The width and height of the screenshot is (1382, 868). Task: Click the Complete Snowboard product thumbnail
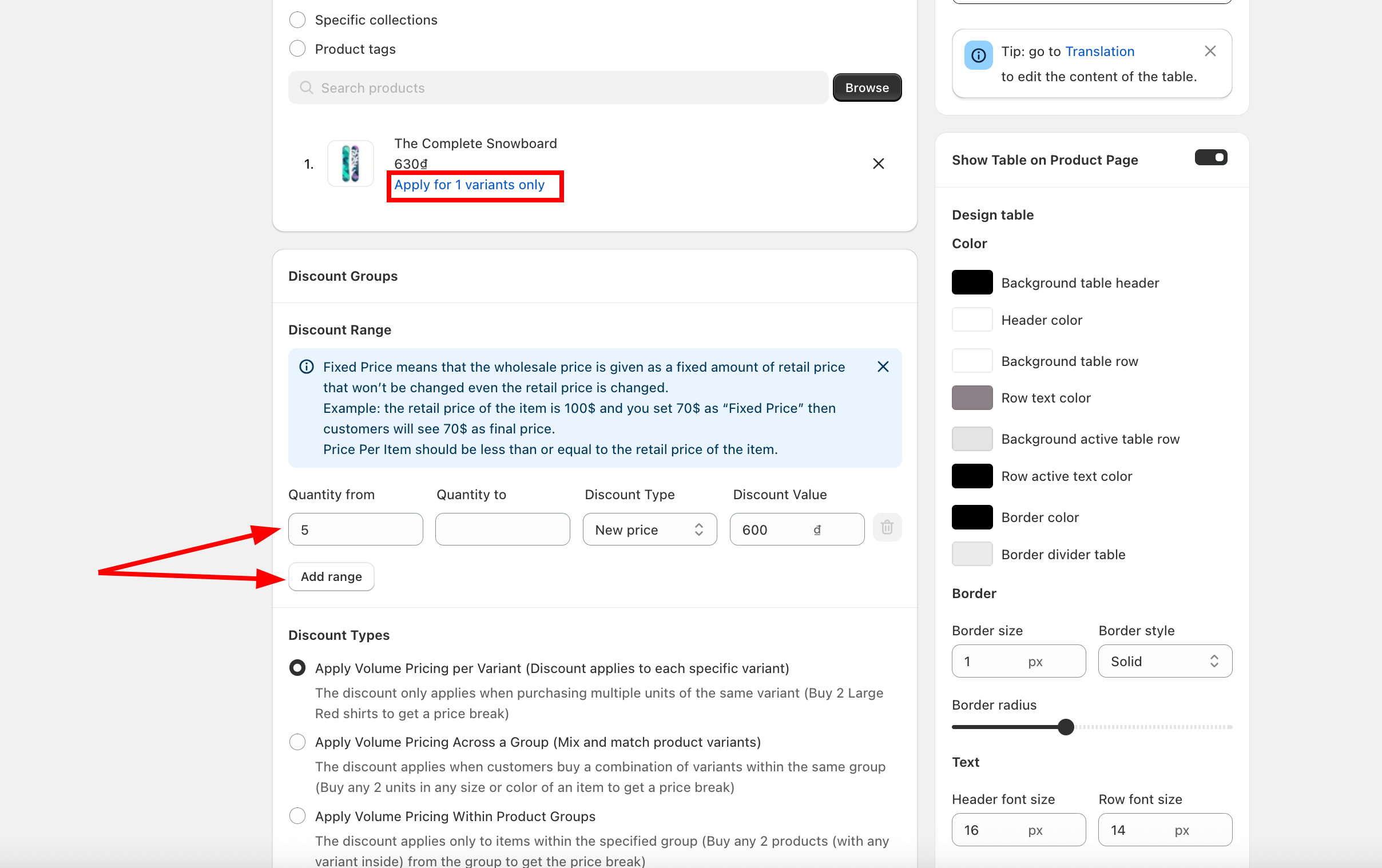coord(350,164)
